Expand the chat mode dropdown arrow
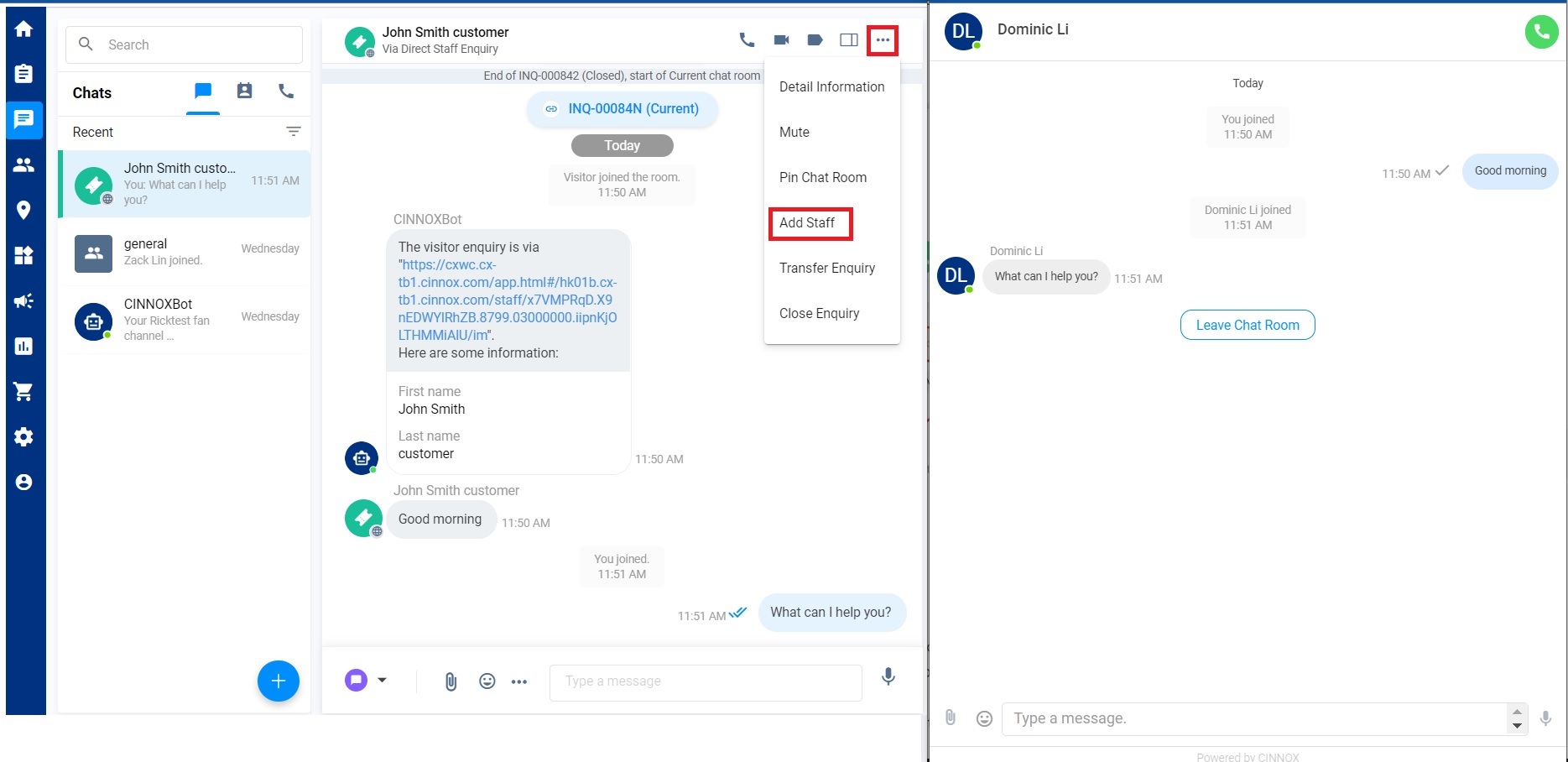The height and width of the screenshot is (762, 1568). 382,680
